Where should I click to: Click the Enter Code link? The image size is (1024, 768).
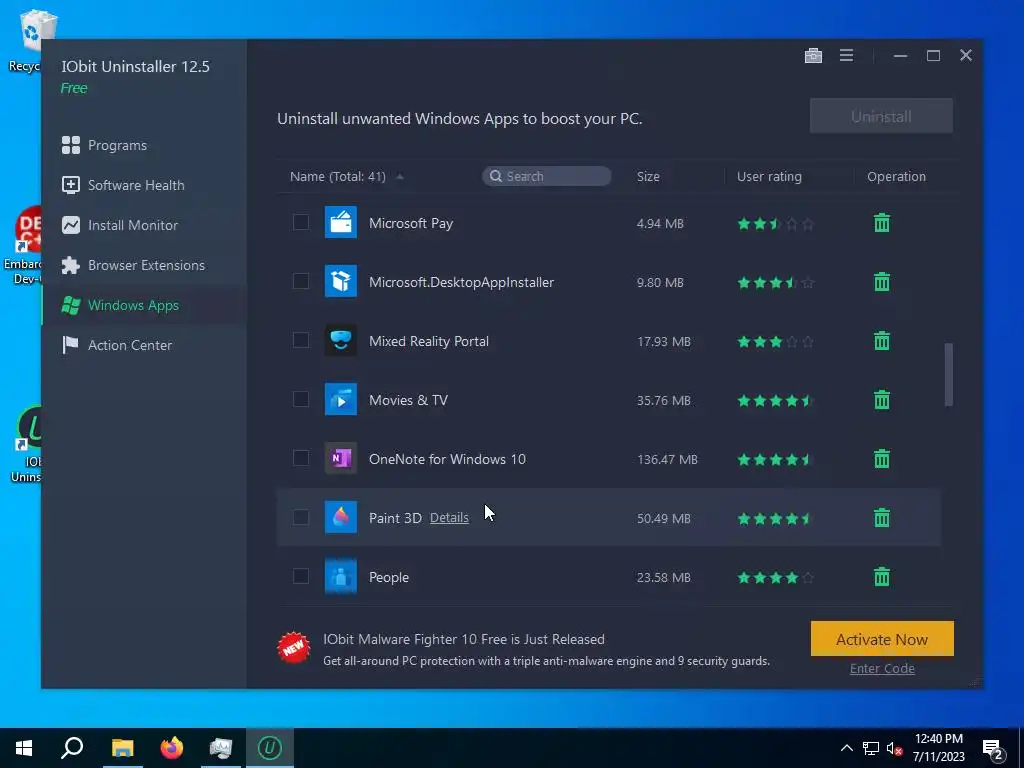click(882, 668)
